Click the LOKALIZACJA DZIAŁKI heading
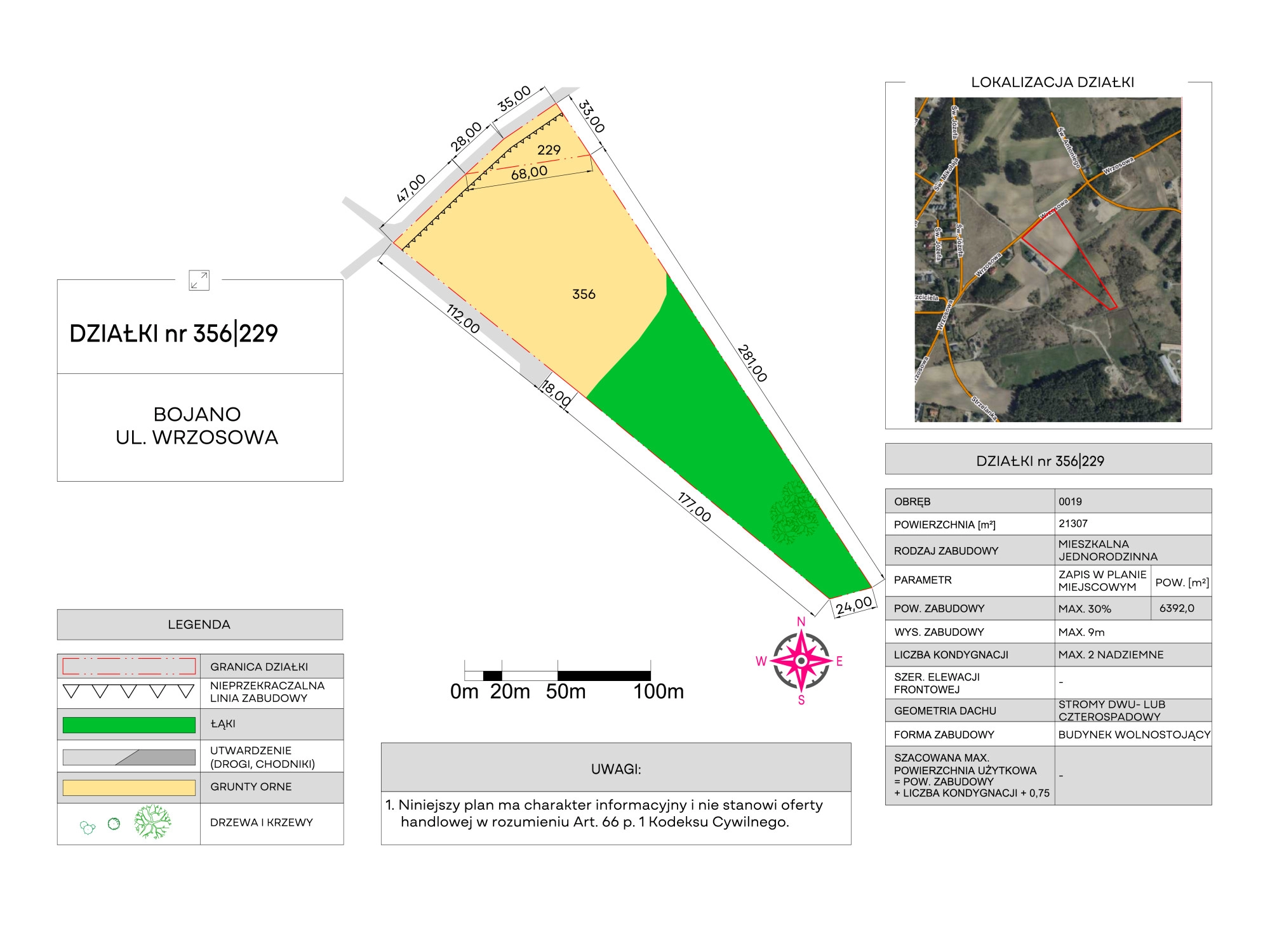The width and height of the screenshot is (1270, 952). pyautogui.click(x=1052, y=83)
